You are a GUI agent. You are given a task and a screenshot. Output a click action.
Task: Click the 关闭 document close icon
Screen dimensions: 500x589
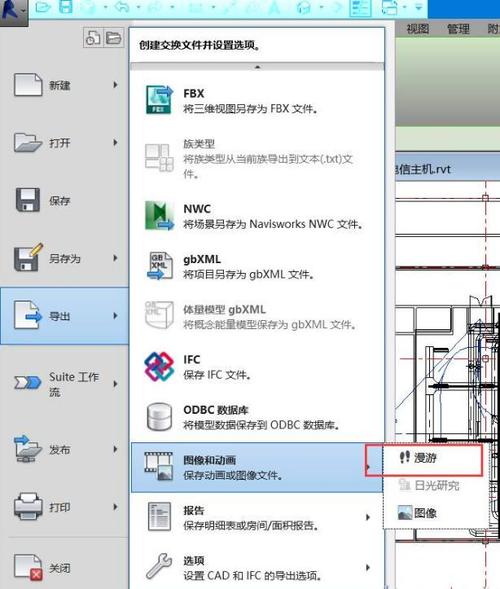28,567
